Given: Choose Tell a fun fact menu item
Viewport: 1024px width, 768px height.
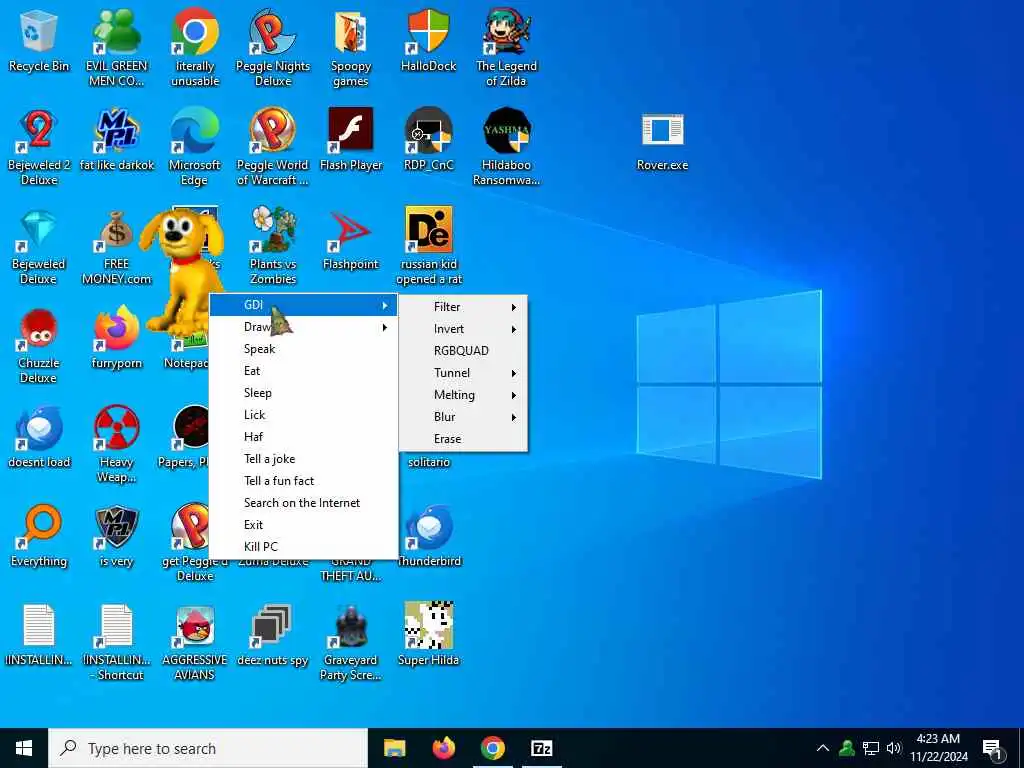Looking at the screenshot, I should (303, 481).
